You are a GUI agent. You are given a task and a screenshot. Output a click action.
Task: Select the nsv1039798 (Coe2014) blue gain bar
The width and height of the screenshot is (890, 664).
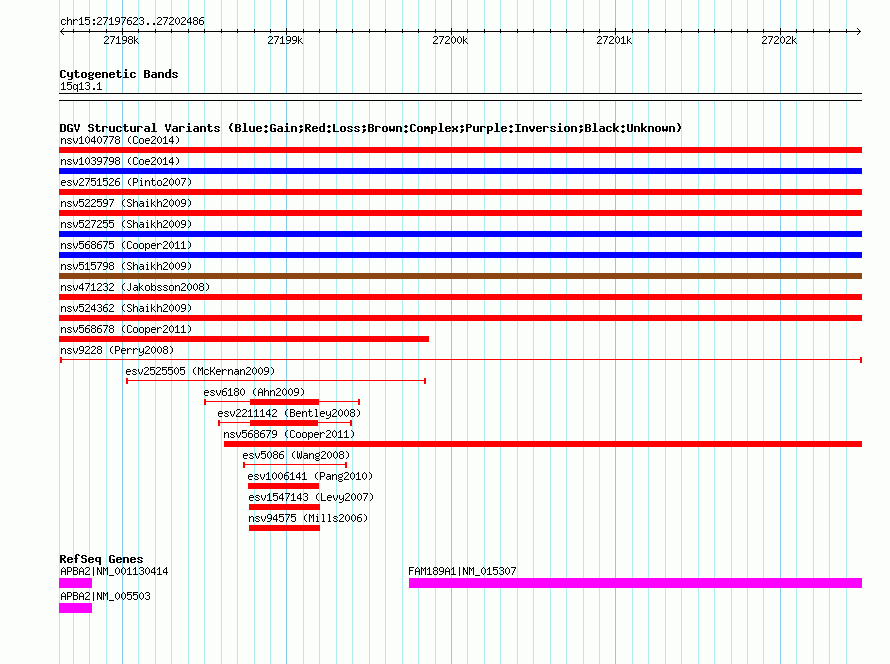pyautogui.click(x=460, y=171)
